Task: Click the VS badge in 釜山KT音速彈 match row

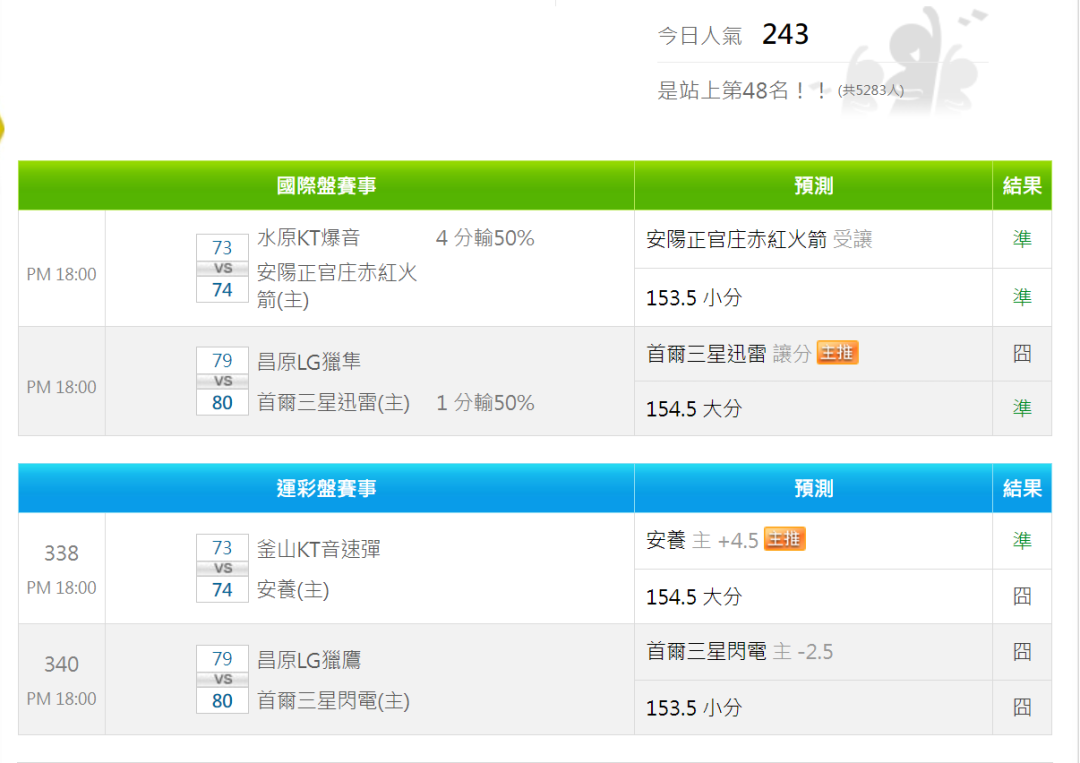Action: pyautogui.click(x=222, y=569)
